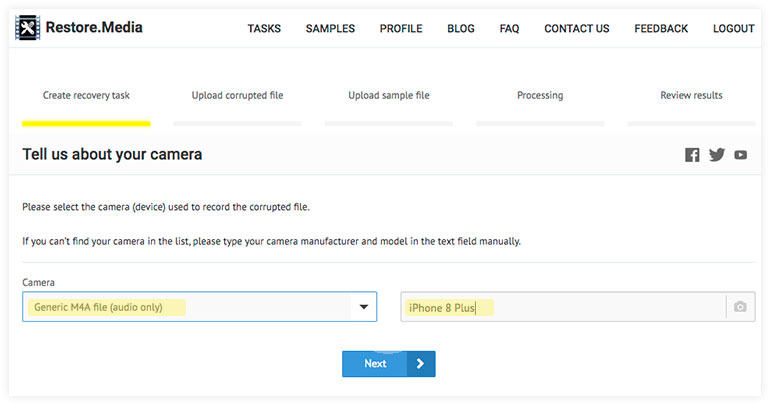
Task: Select the Upload corrupted file step
Action: pyautogui.click(x=237, y=95)
